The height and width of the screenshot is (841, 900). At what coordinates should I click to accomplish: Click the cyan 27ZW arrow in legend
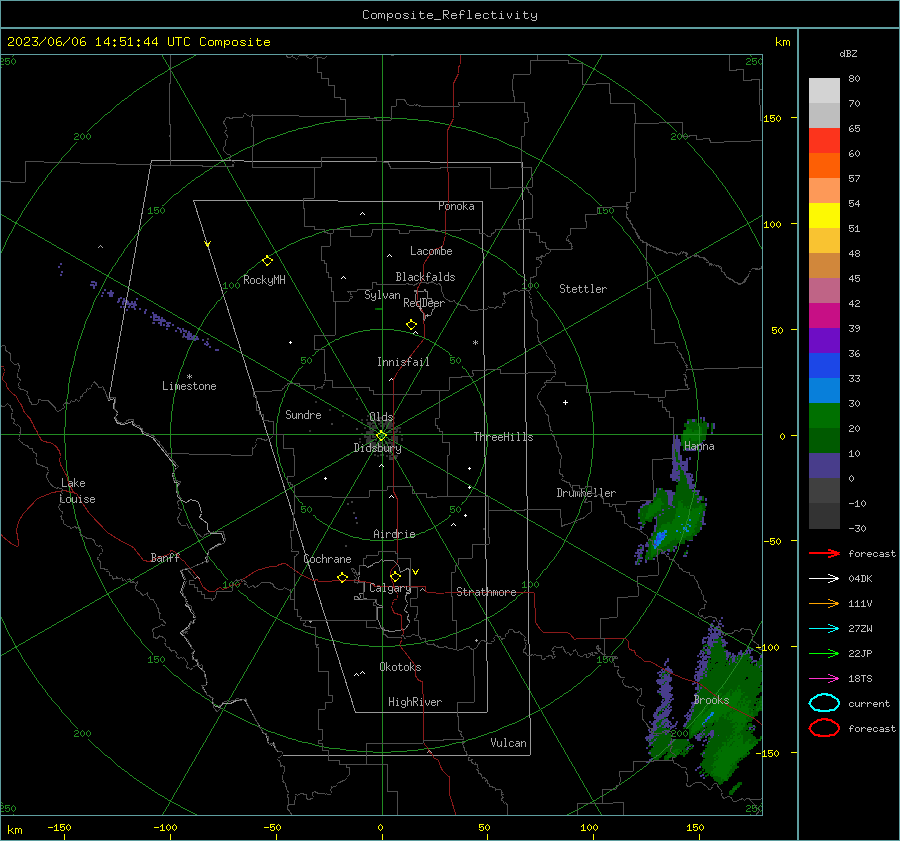(x=824, y=629)
